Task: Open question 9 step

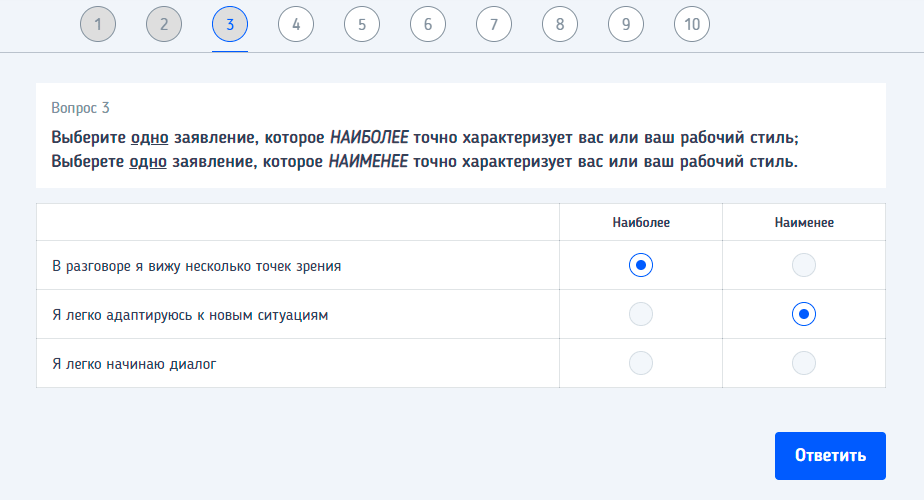Action: coord(626,24)
